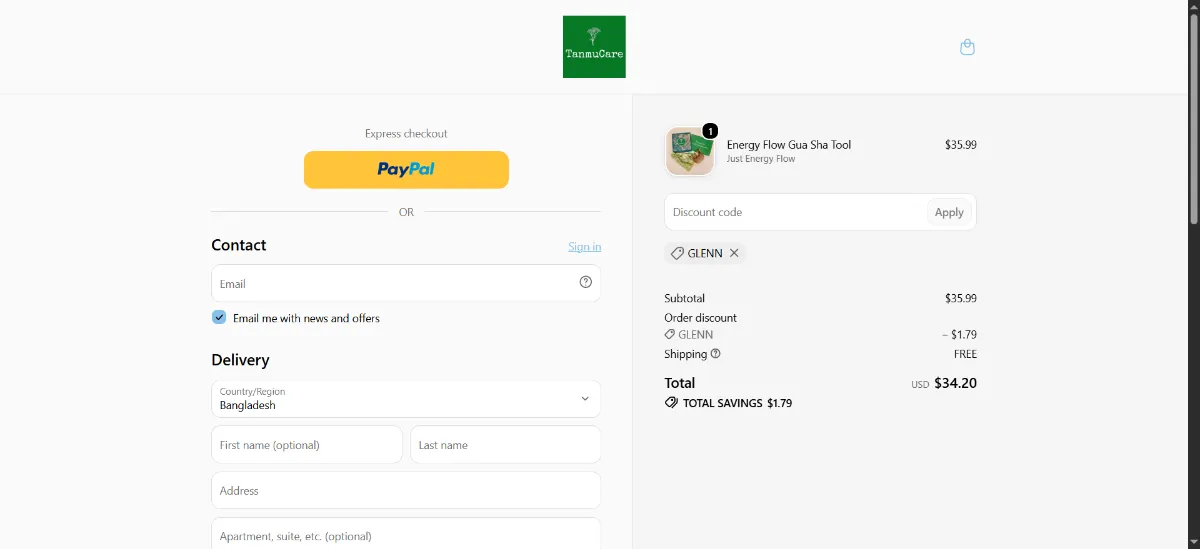Select the First name optional field
This screenshot has width=1200, height=549.
tap(307, 445)
